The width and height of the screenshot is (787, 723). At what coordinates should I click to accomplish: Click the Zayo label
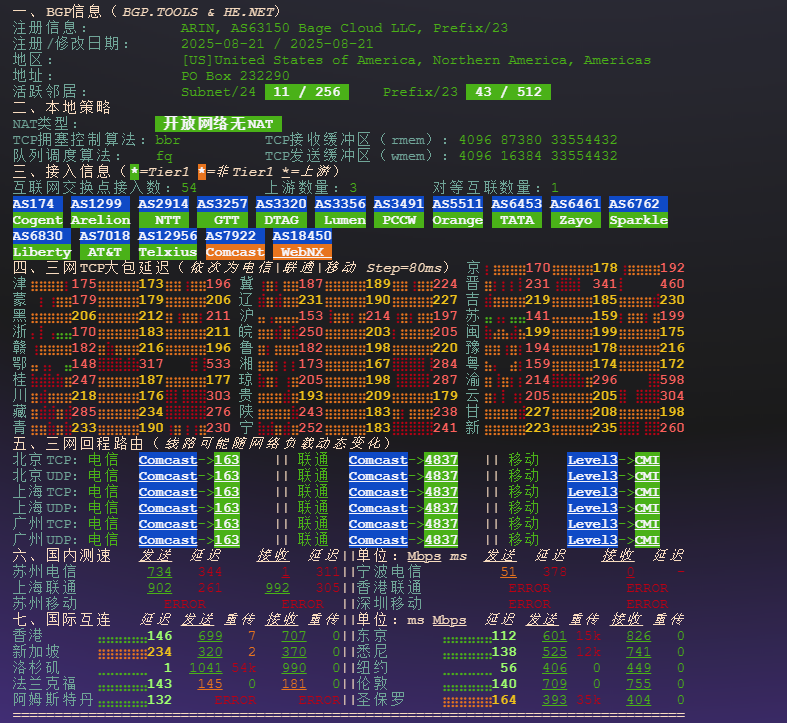pyautogui.click(x=575, y=220)
